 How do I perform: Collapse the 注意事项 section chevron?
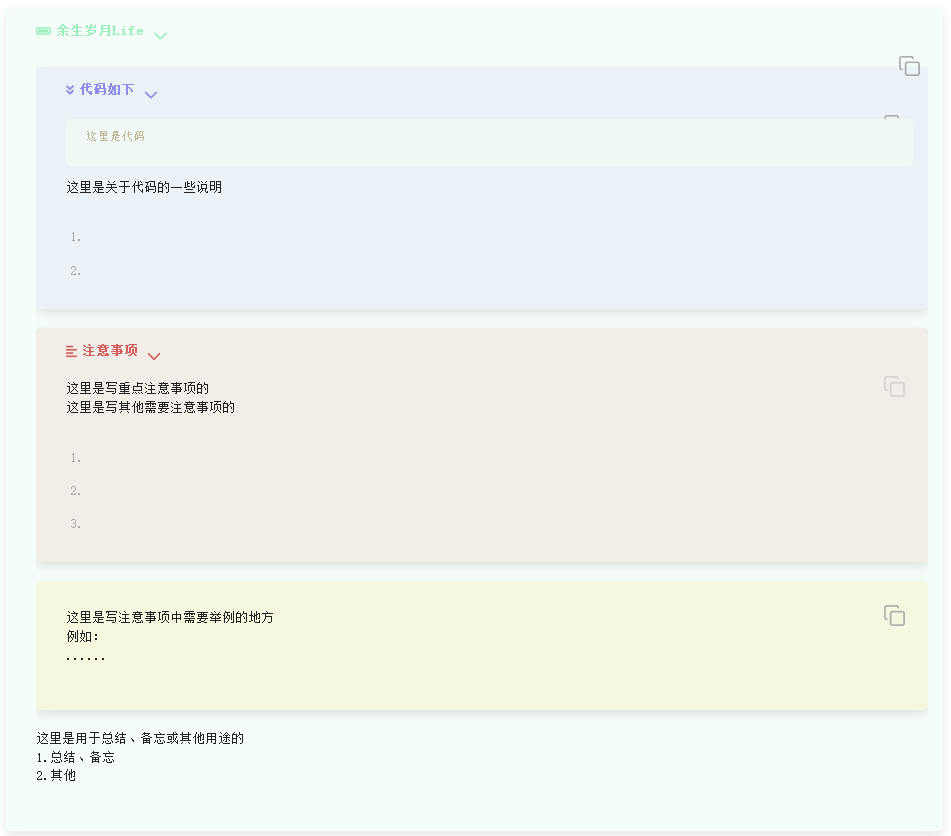(154, 356)
